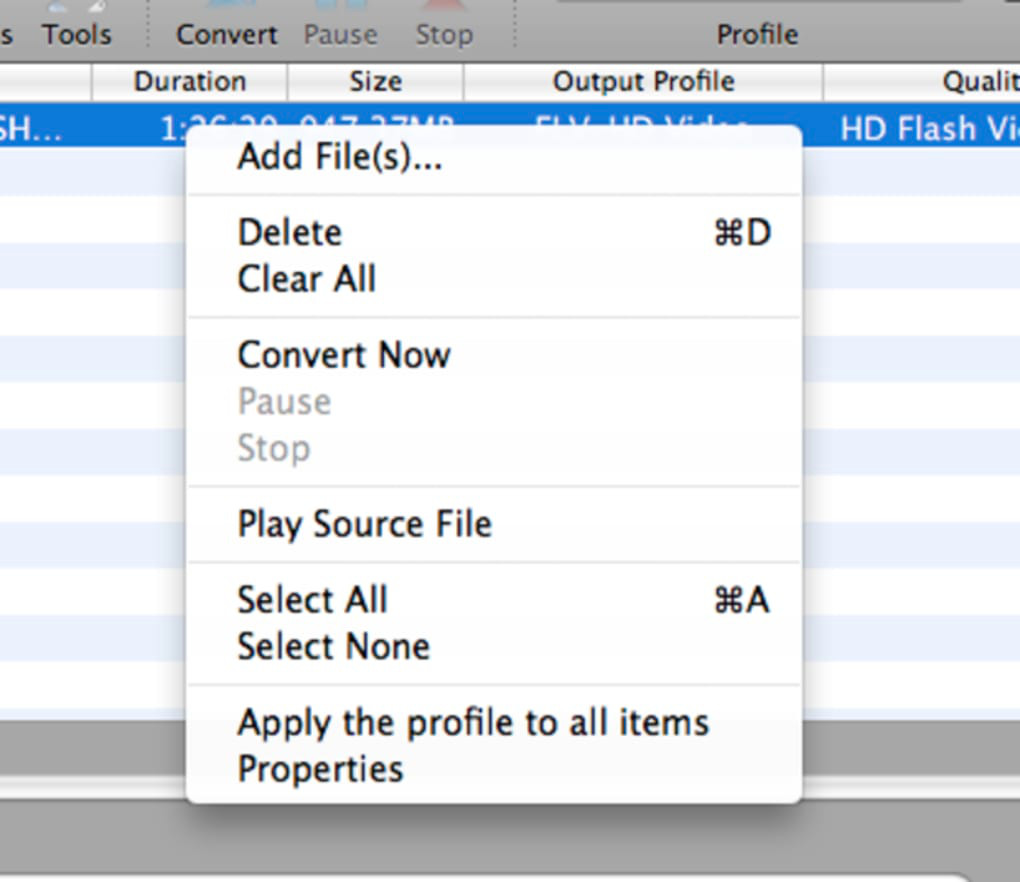Select Delete in the context menu

click(290, 233)
